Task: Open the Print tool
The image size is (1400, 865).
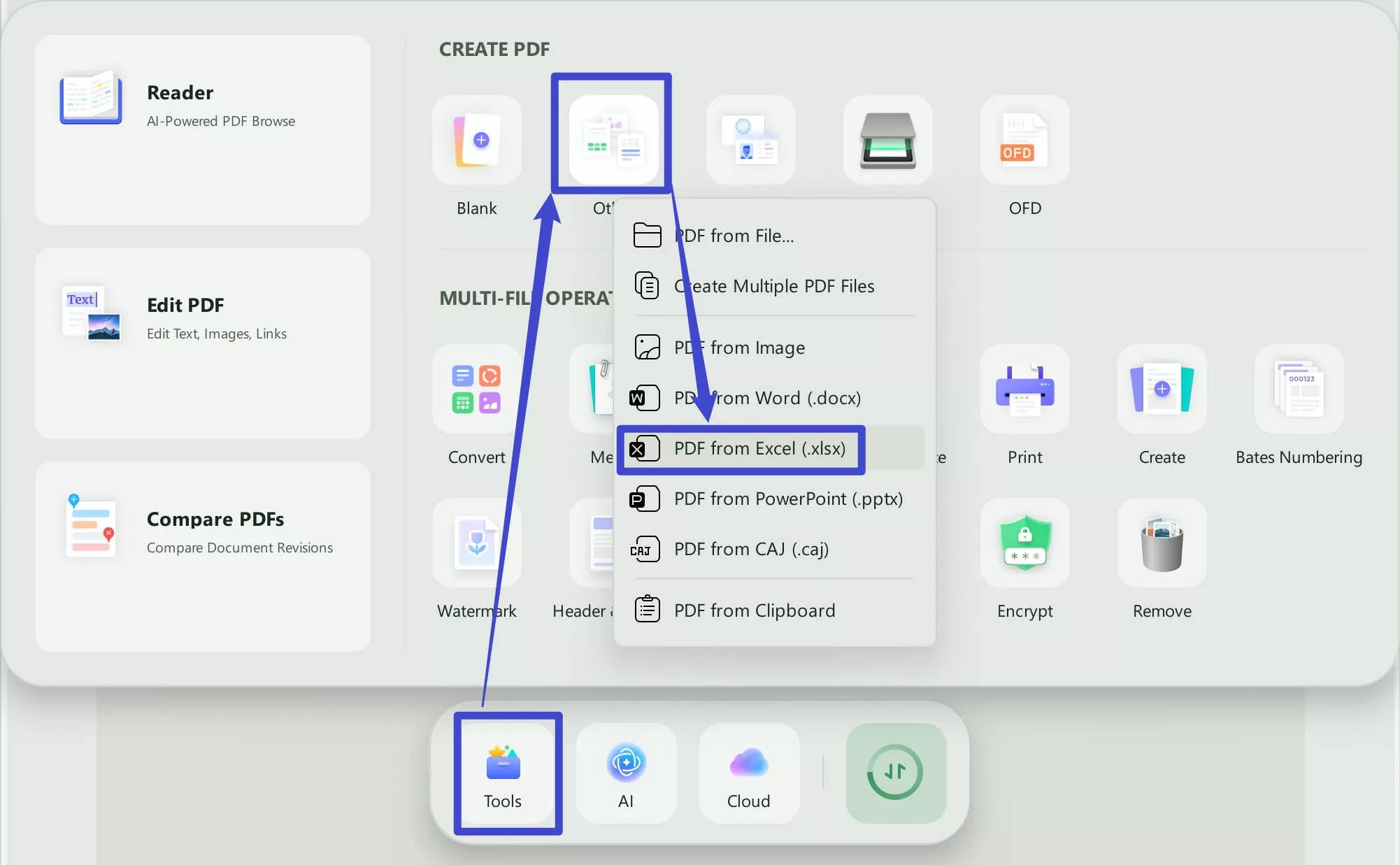Action: 1024,389
